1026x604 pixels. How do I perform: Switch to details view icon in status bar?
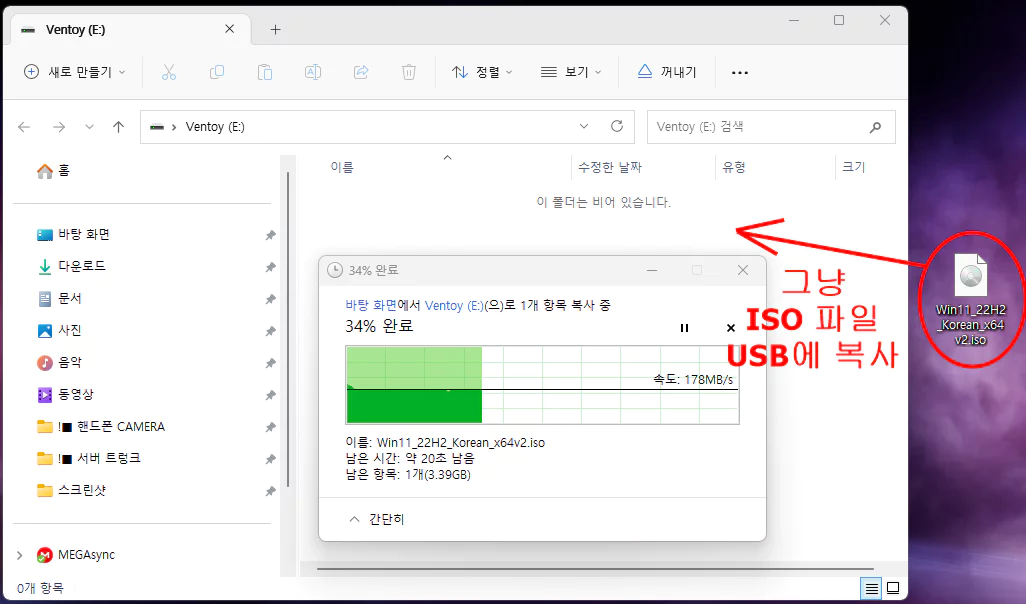point(872,588)
